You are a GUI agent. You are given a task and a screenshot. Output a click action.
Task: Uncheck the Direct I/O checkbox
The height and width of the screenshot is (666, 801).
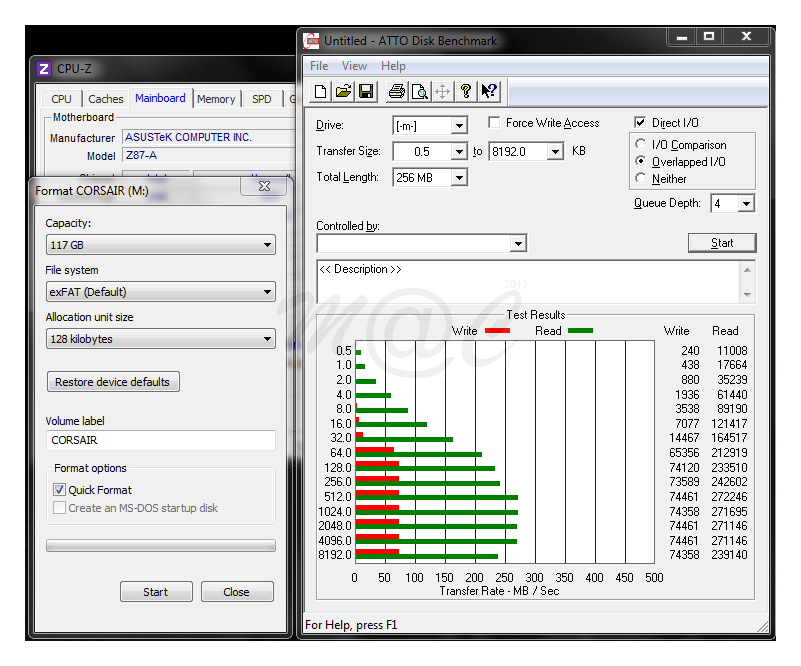click(641, 123)
